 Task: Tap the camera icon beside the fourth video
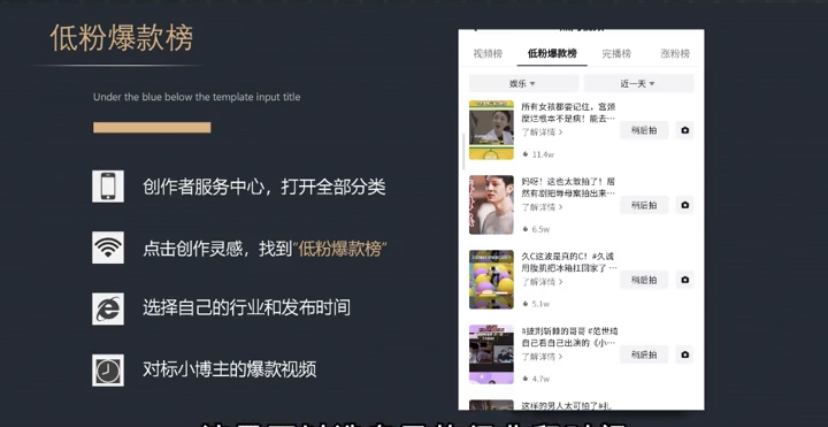[684, 354]
